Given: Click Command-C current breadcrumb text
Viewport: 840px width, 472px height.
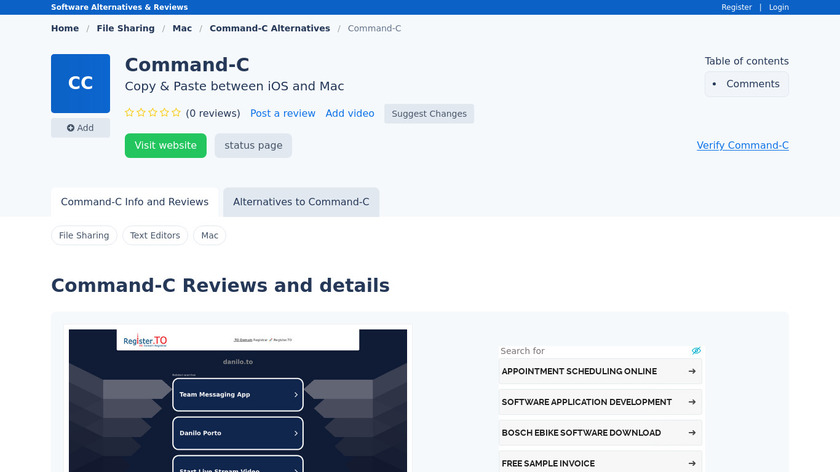Looking at the screenshot, I should pos(374,28).
